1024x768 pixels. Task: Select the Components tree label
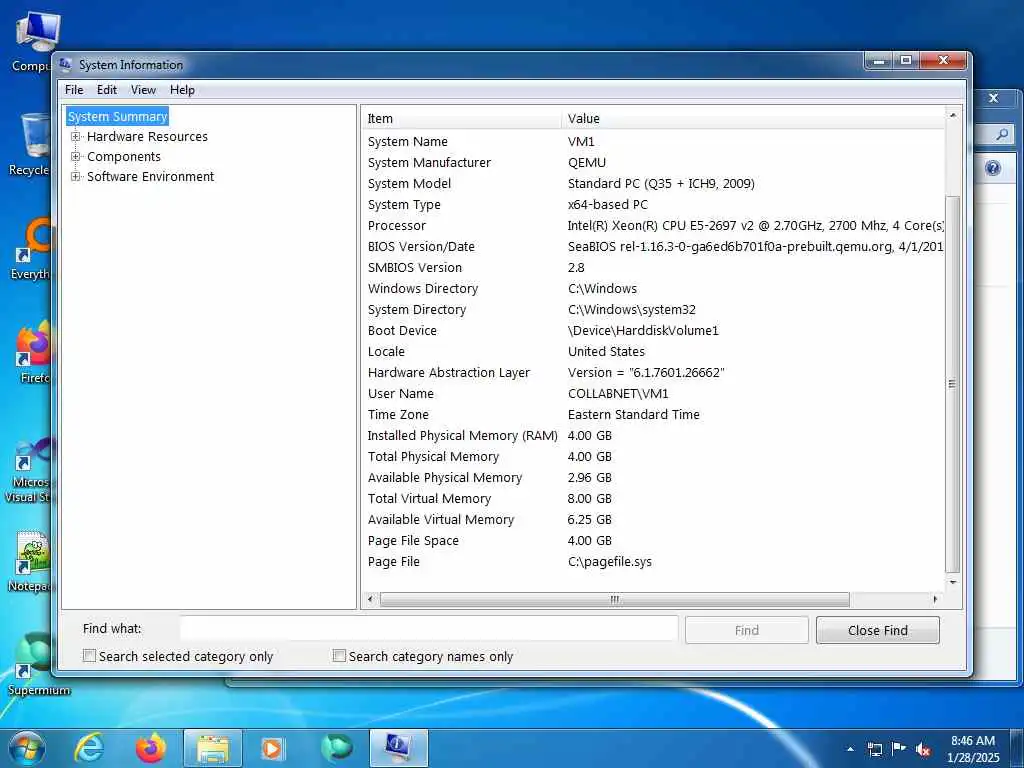tap(123, 157)
